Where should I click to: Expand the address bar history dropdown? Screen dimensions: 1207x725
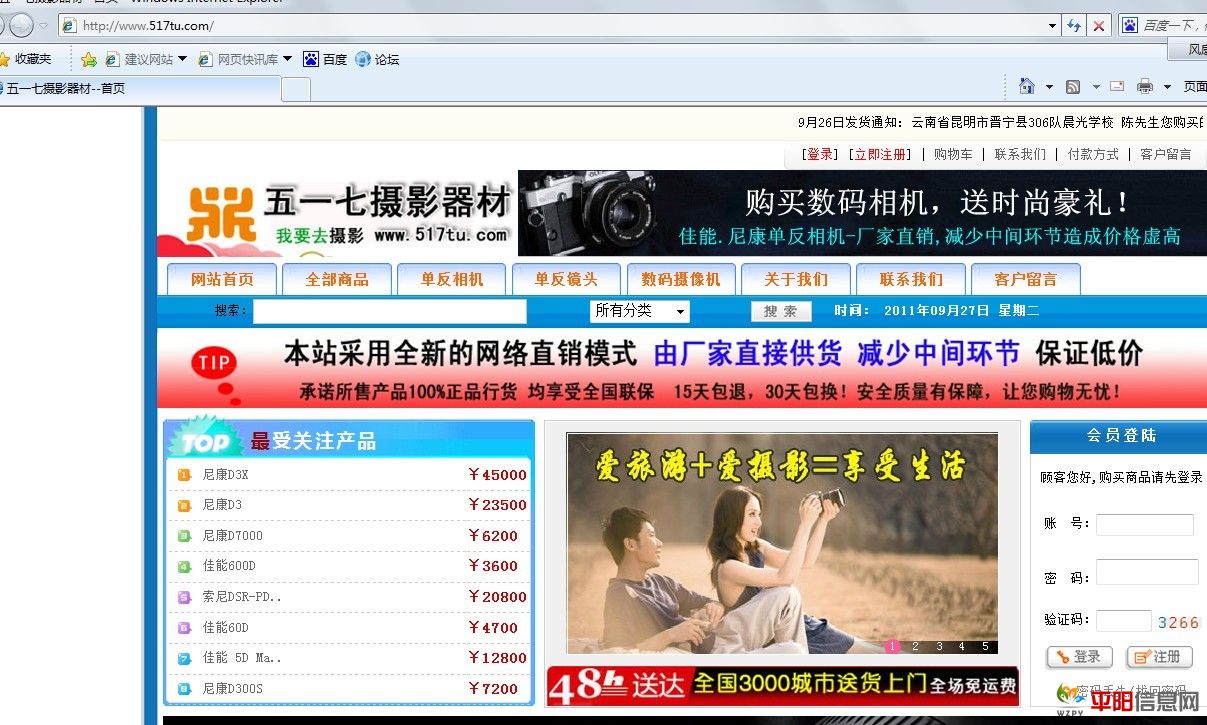tap(1052, 26)
